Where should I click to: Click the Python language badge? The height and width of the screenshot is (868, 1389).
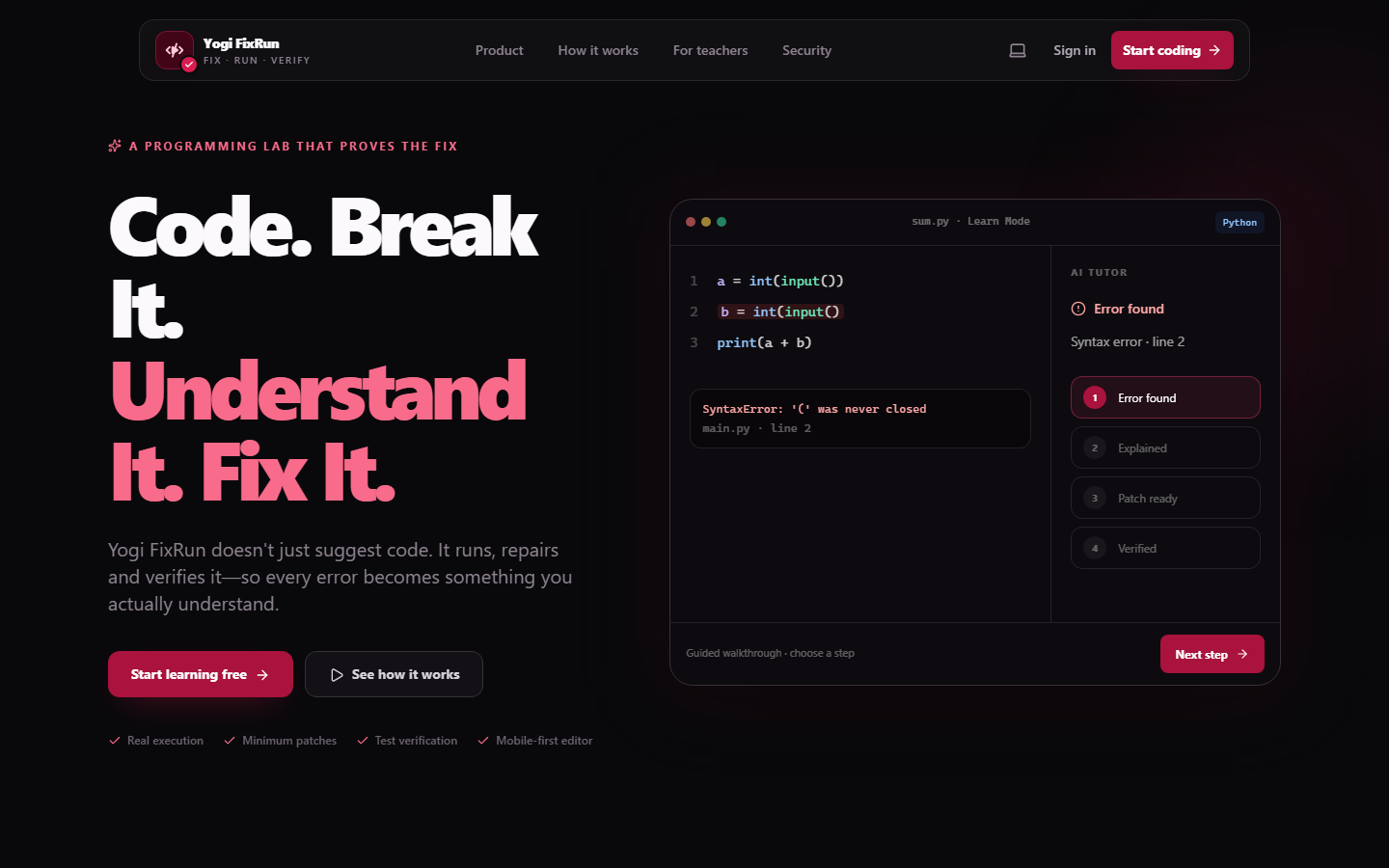[x=1239, y=223]
